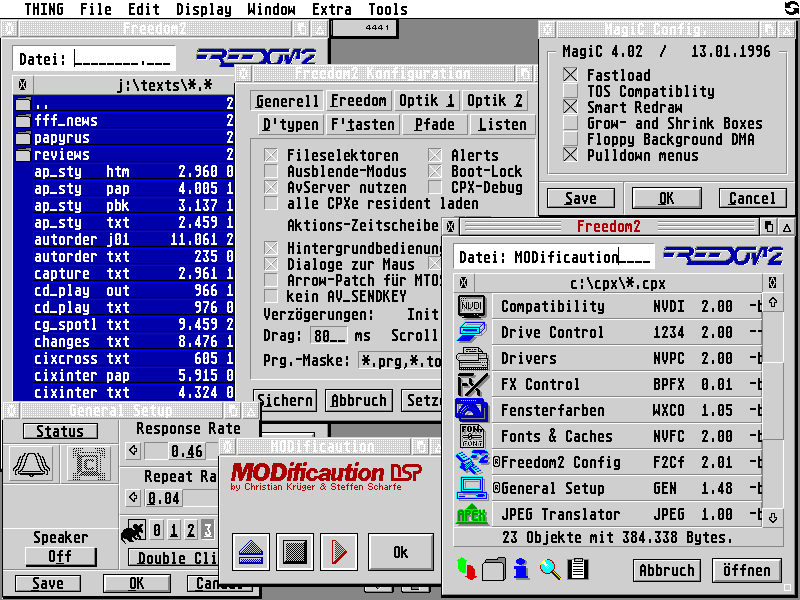The width and height of the screenshot is (800, 600).
Task: Click the Response Rate 0.46 slider handle
Action: point(187,451)
